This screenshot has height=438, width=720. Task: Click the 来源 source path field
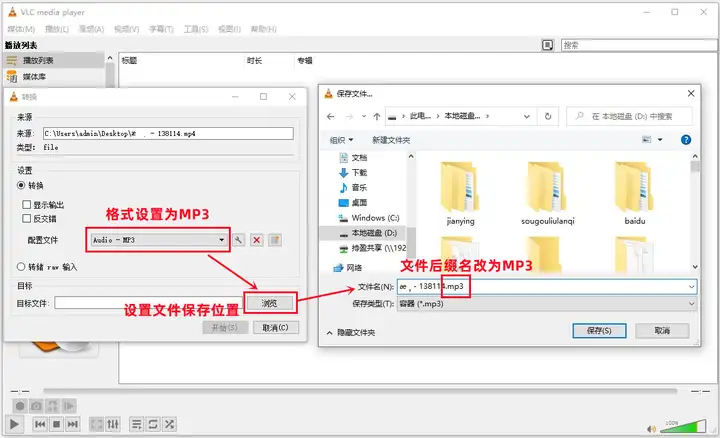click(168, 134)
